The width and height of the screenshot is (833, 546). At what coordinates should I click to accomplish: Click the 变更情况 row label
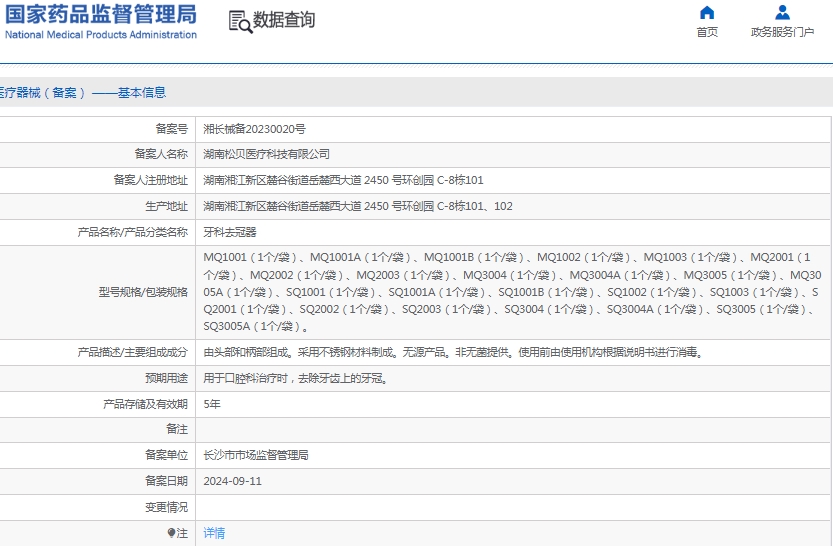(167, 507)
